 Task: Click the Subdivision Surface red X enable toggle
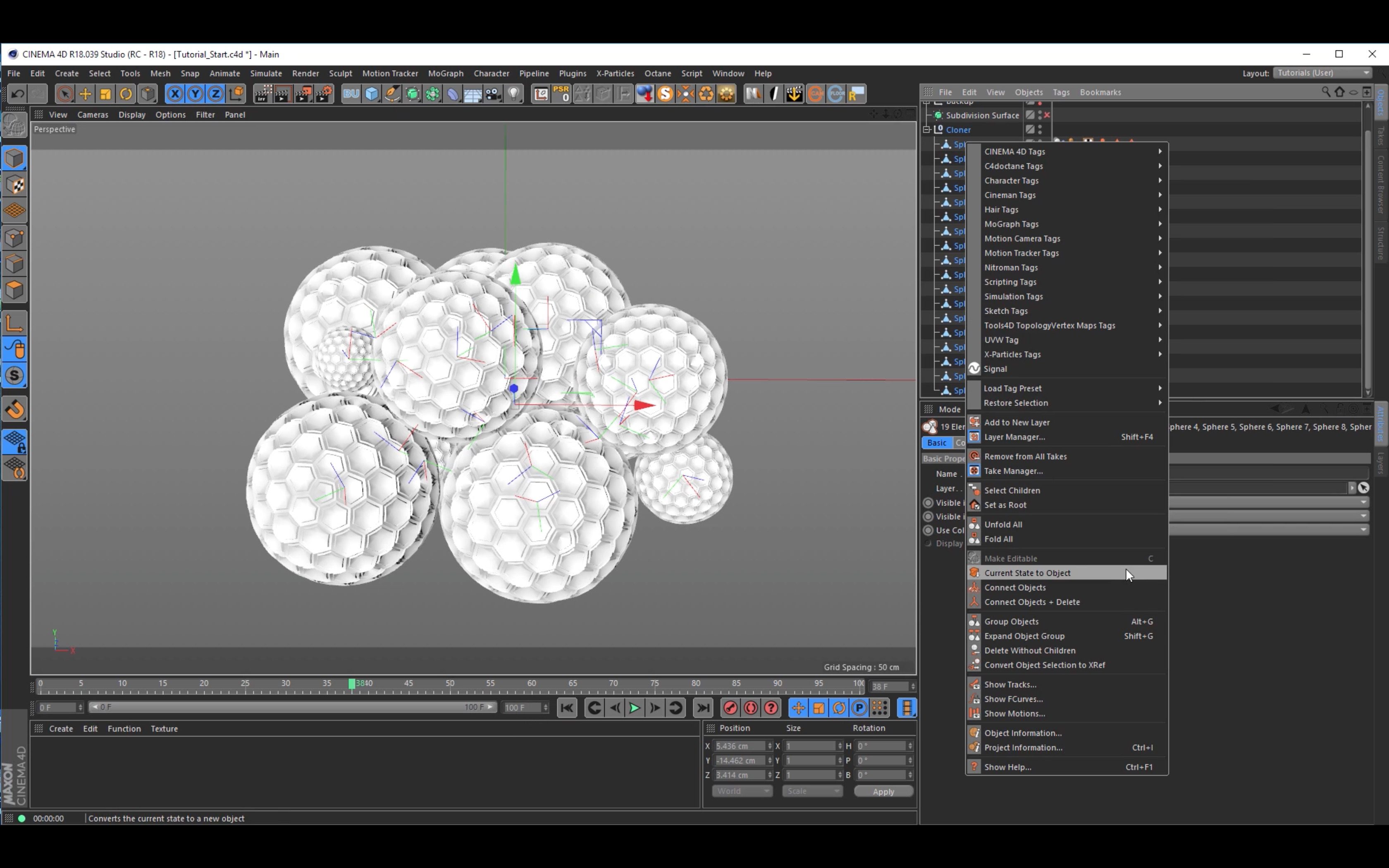pyautogui.click(x=1047, y=115)
